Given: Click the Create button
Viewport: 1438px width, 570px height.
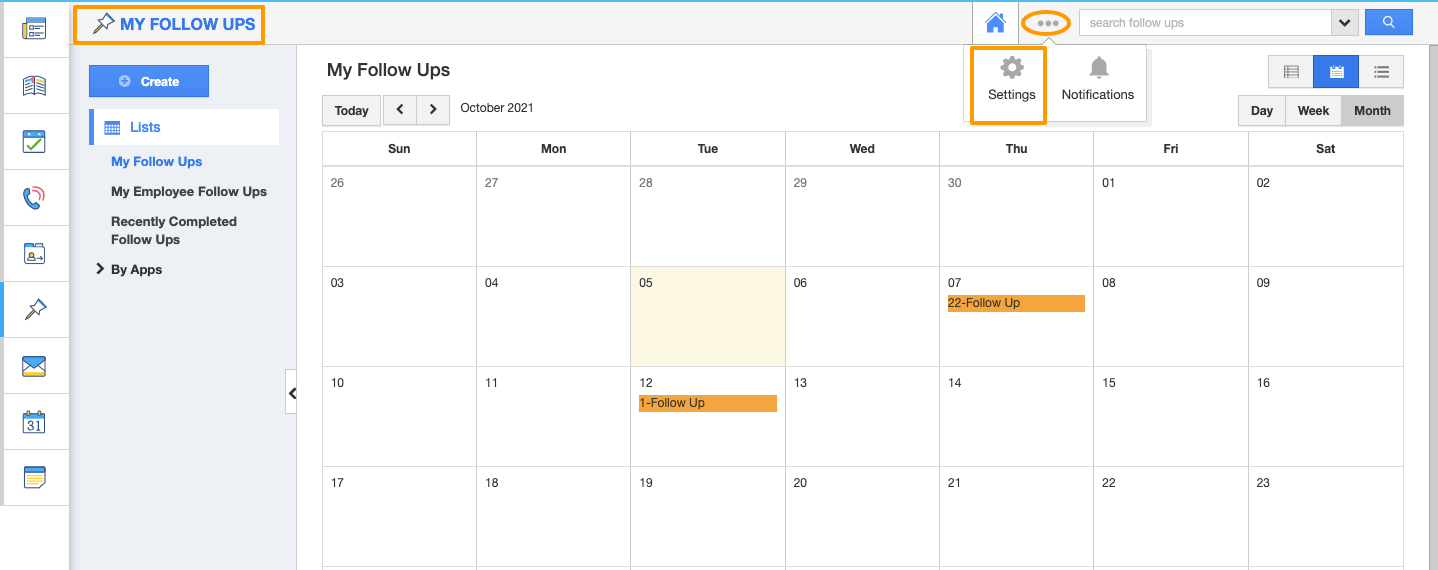Looking at the screenshot, I should pyautogui.click(x=149, y=81).
